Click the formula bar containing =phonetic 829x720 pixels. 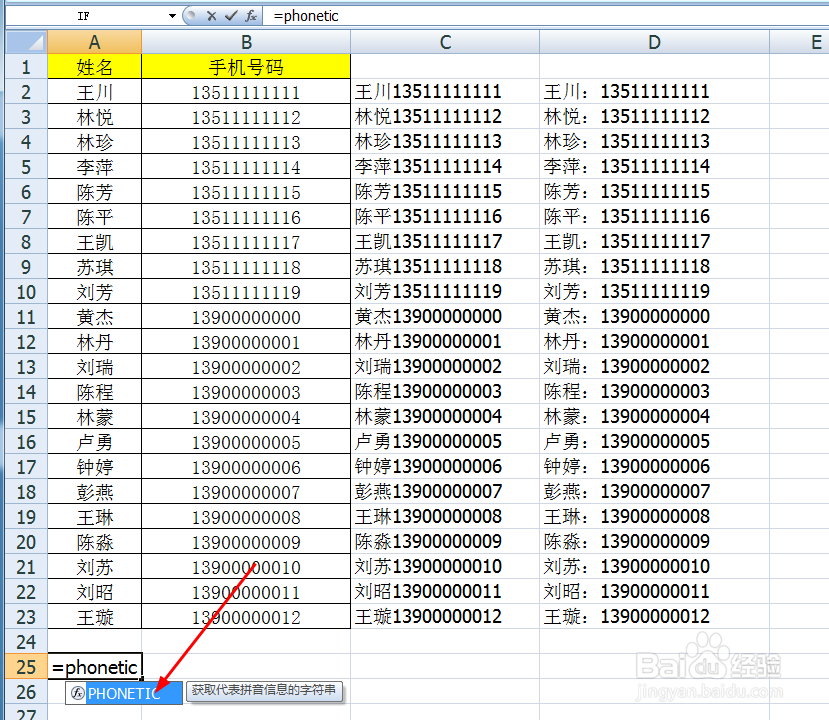[x=545, y=16]
